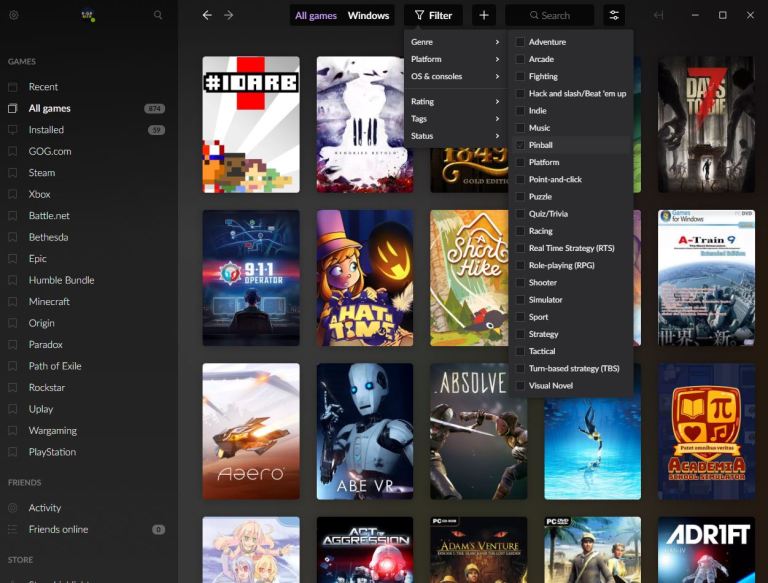
Task: Click the Friends online list icon
Action: [13, 530]
